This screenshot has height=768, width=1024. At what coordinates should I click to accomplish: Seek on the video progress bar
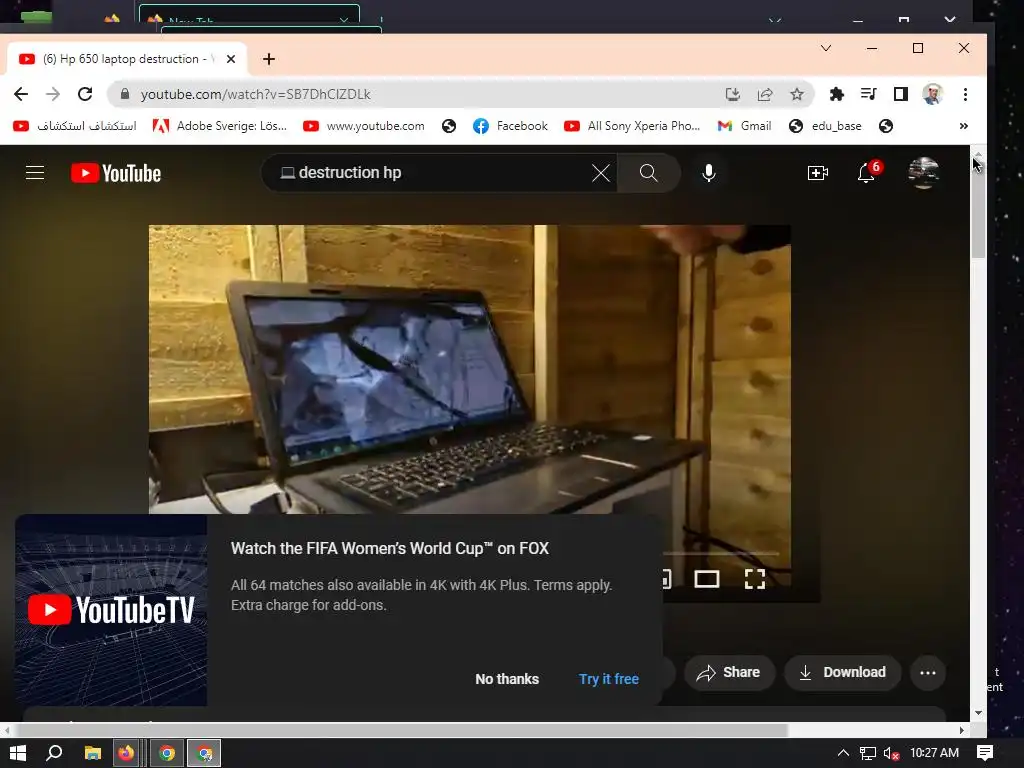pos(721,553)
